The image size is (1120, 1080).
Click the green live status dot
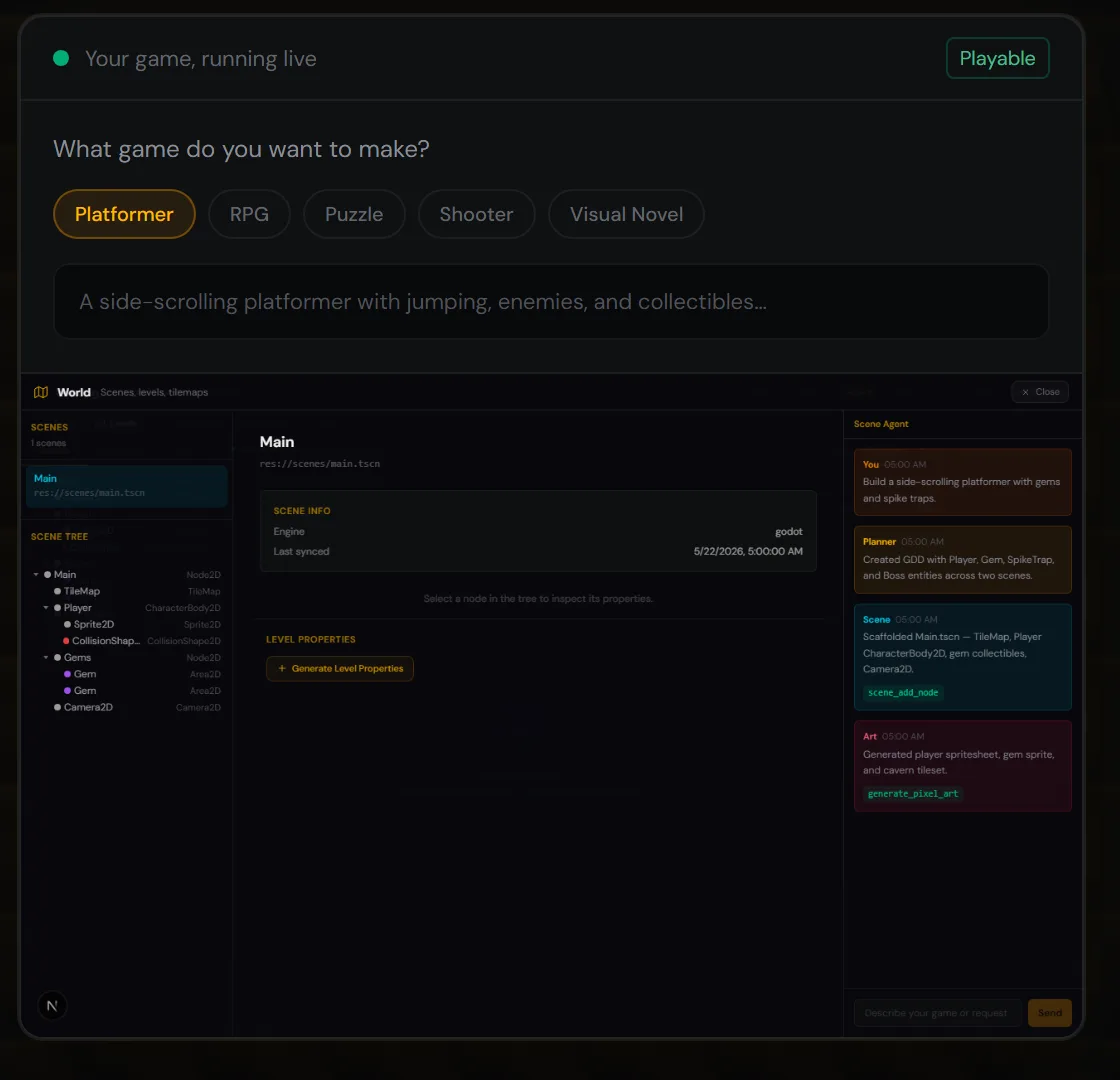click(61, 58)
